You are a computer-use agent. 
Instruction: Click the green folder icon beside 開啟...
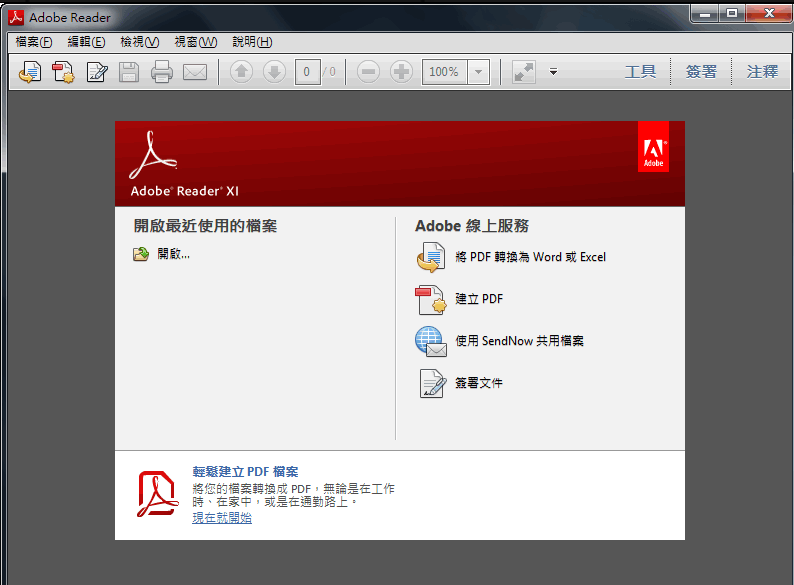click(141, 254)
